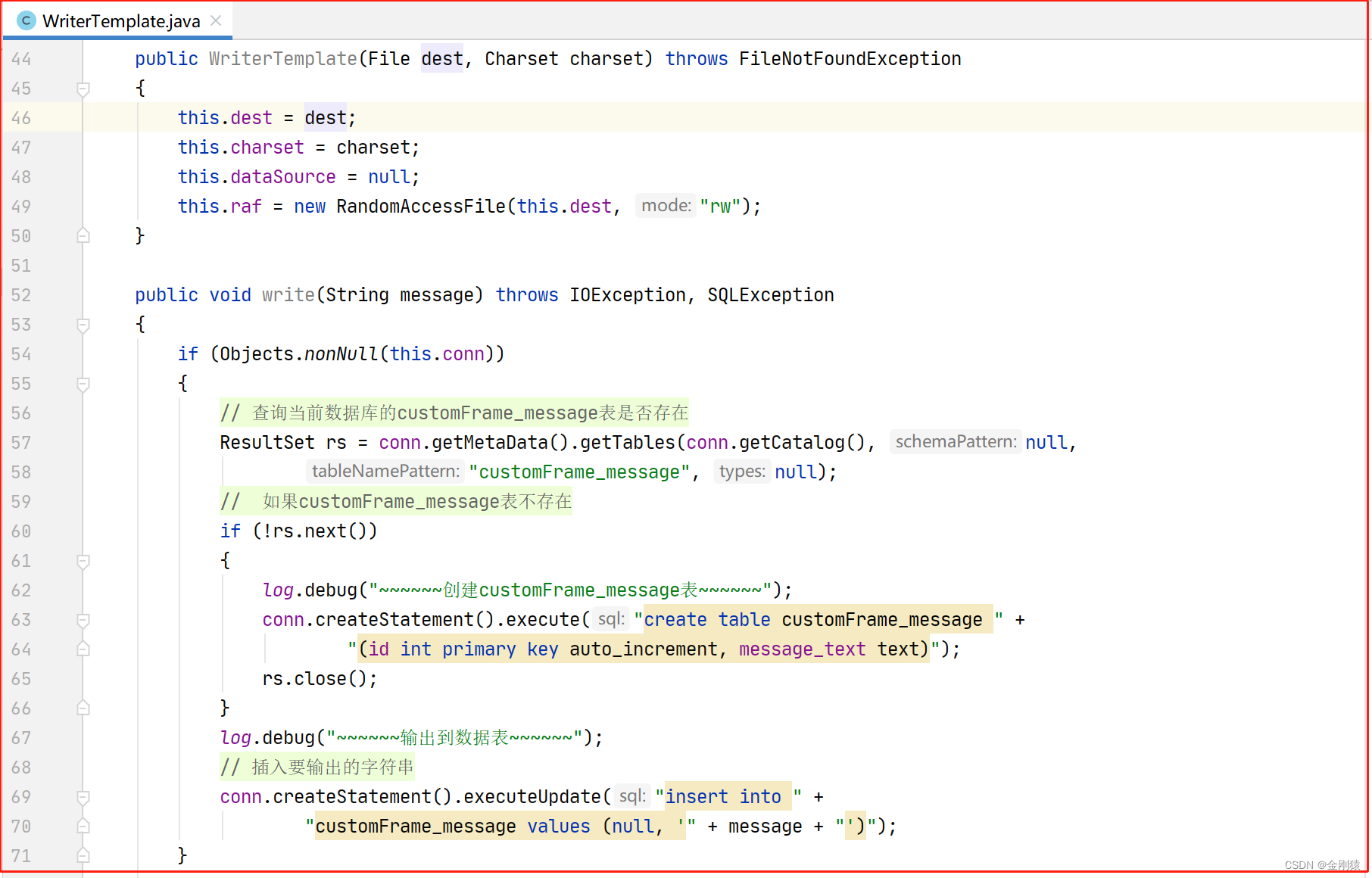Image resolution: width=1372 pixels, height=878 pixels.
Task: Collapse the write method fold marker at line 53
Action: click(83, 325)
